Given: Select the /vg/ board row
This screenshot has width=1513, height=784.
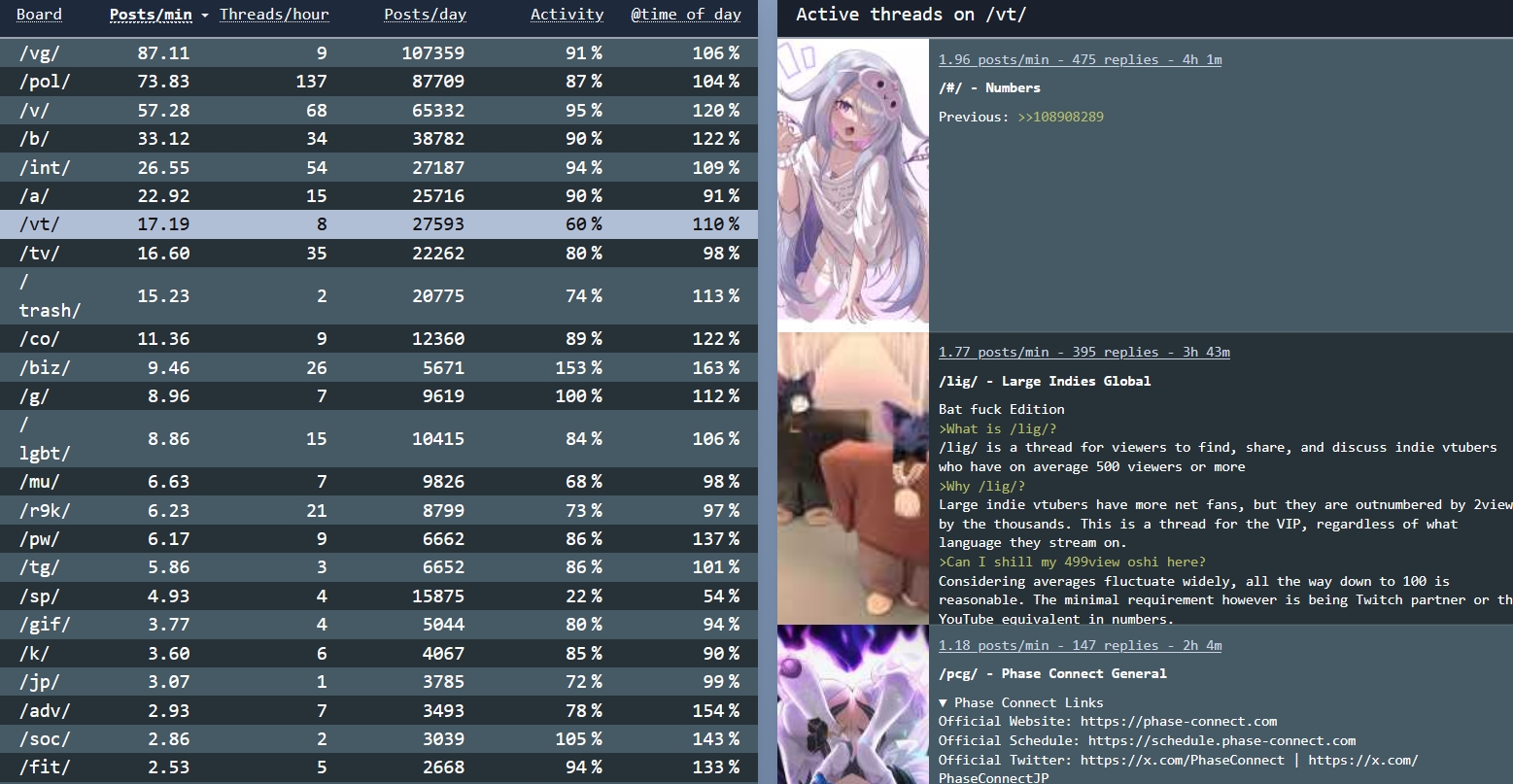Looking at the screenshot, I should (x=379, y=52).
